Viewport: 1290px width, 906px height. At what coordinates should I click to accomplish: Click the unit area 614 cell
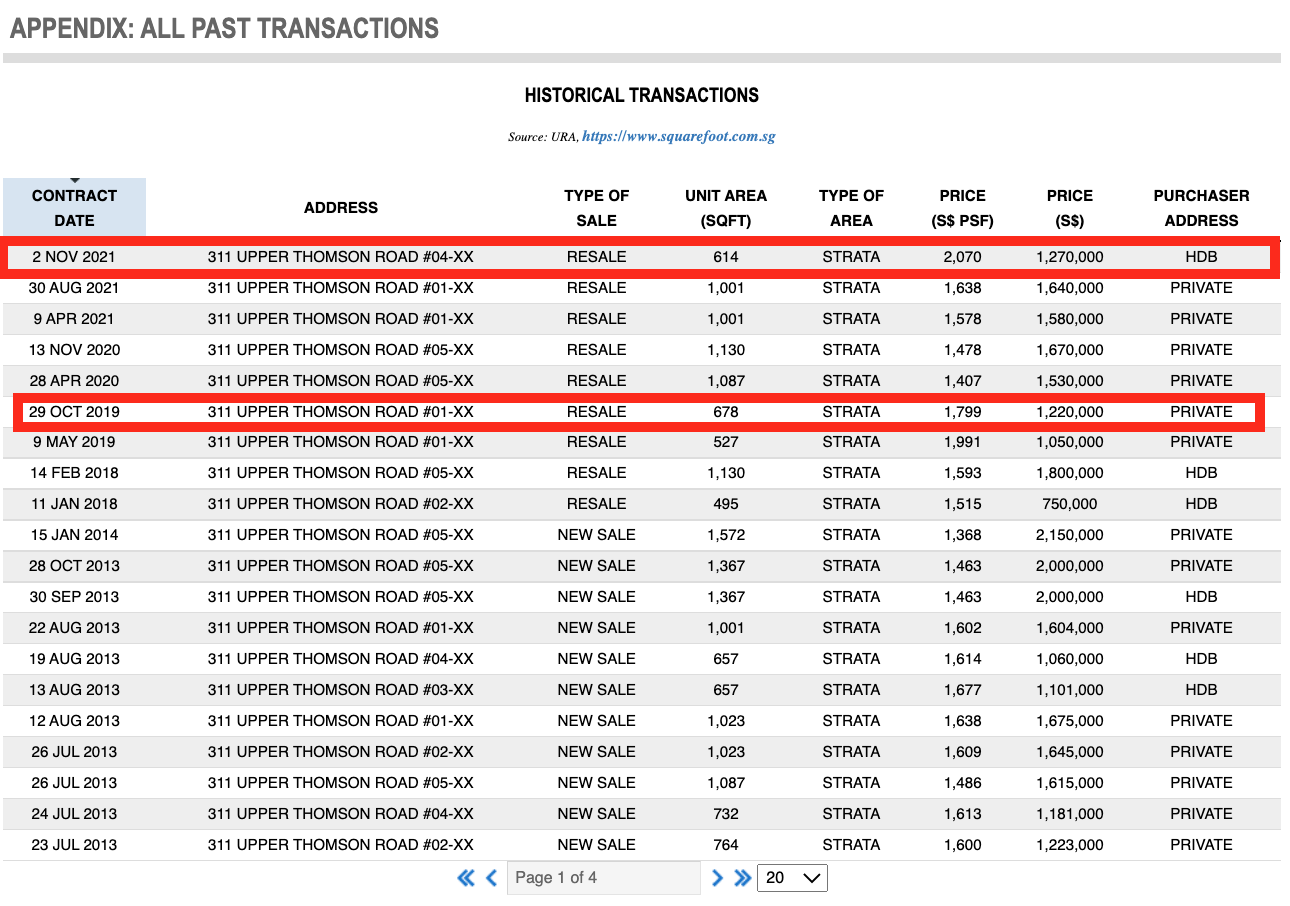726,257
